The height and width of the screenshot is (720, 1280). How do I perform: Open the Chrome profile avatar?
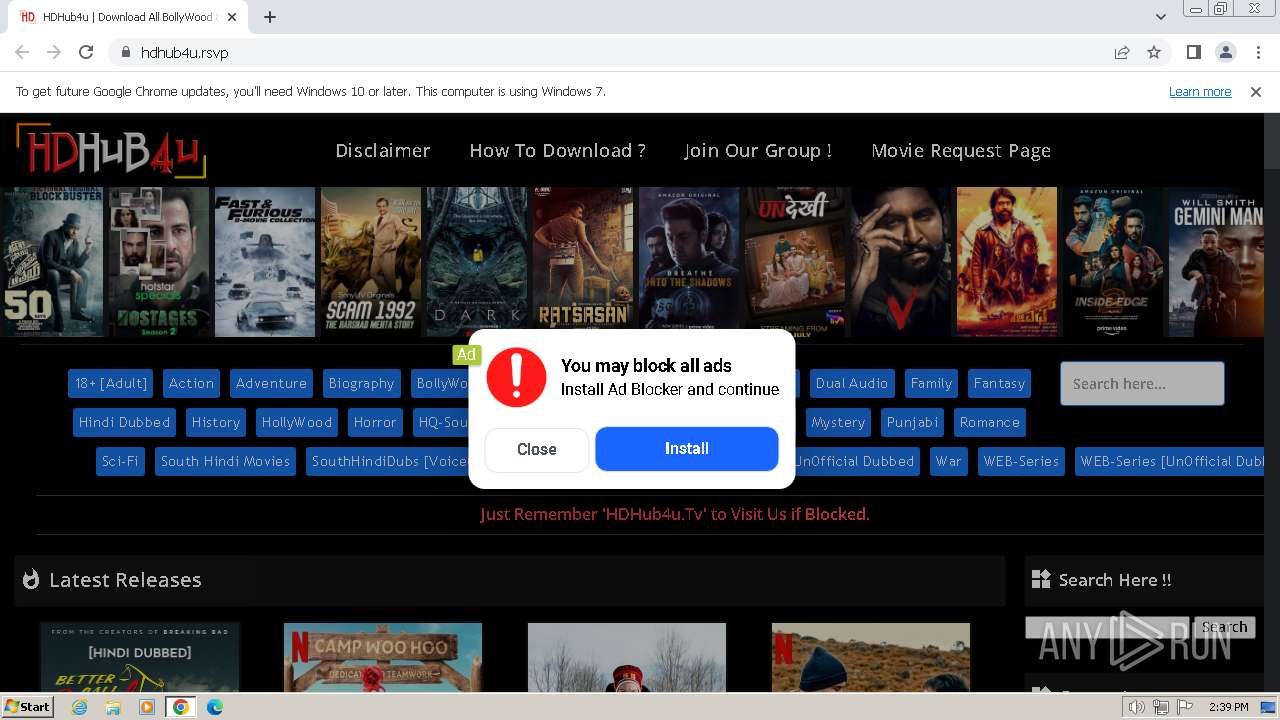pos(1225,52)
